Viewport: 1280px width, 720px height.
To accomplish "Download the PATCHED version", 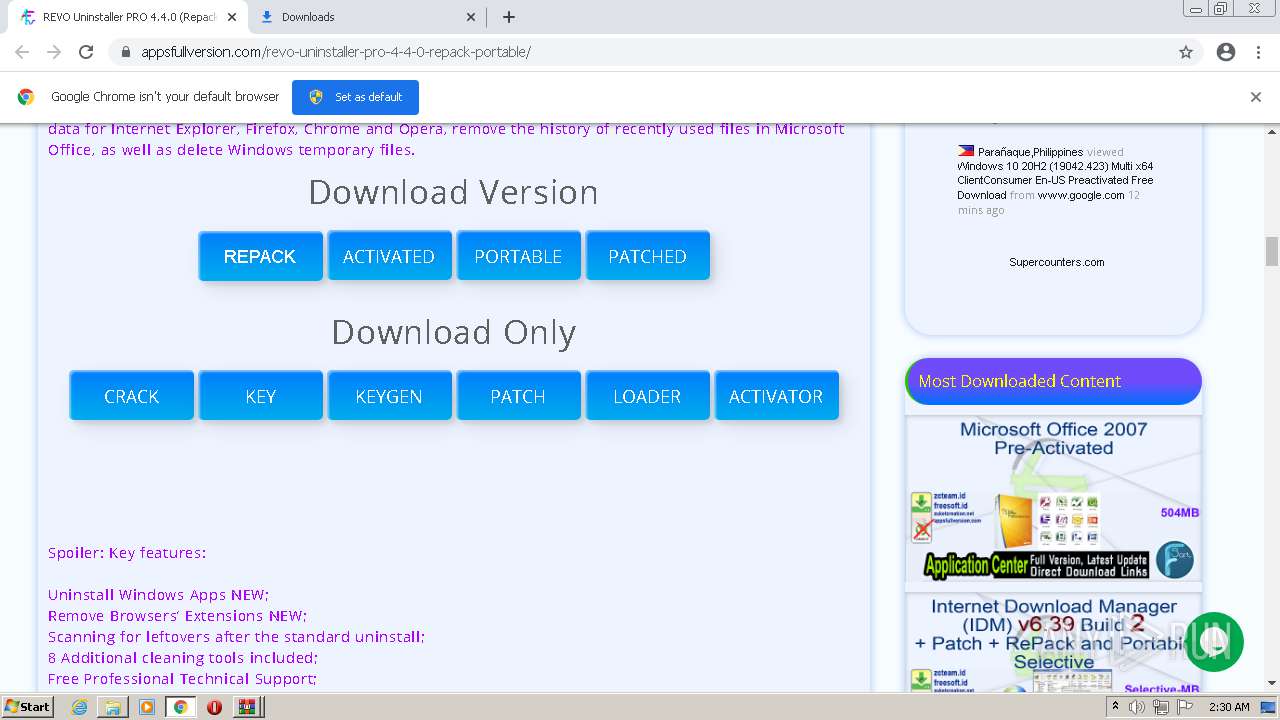I will click(x=647, y=256).
